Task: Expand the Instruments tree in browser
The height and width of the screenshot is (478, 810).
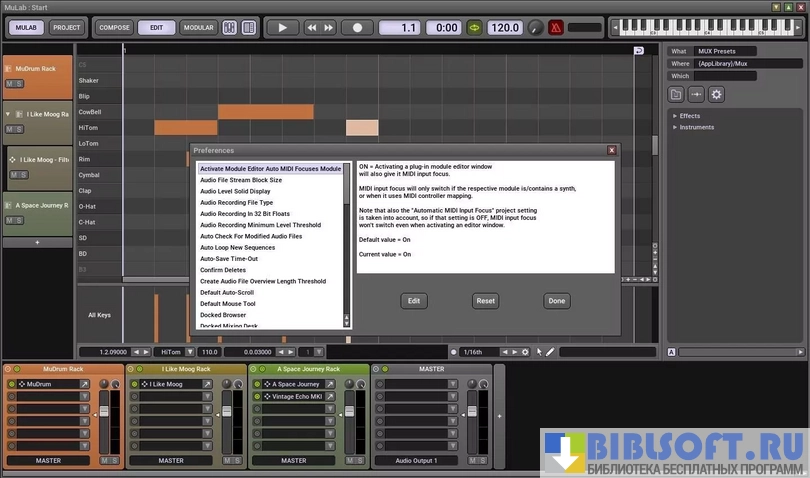Action: coord(675,127)
